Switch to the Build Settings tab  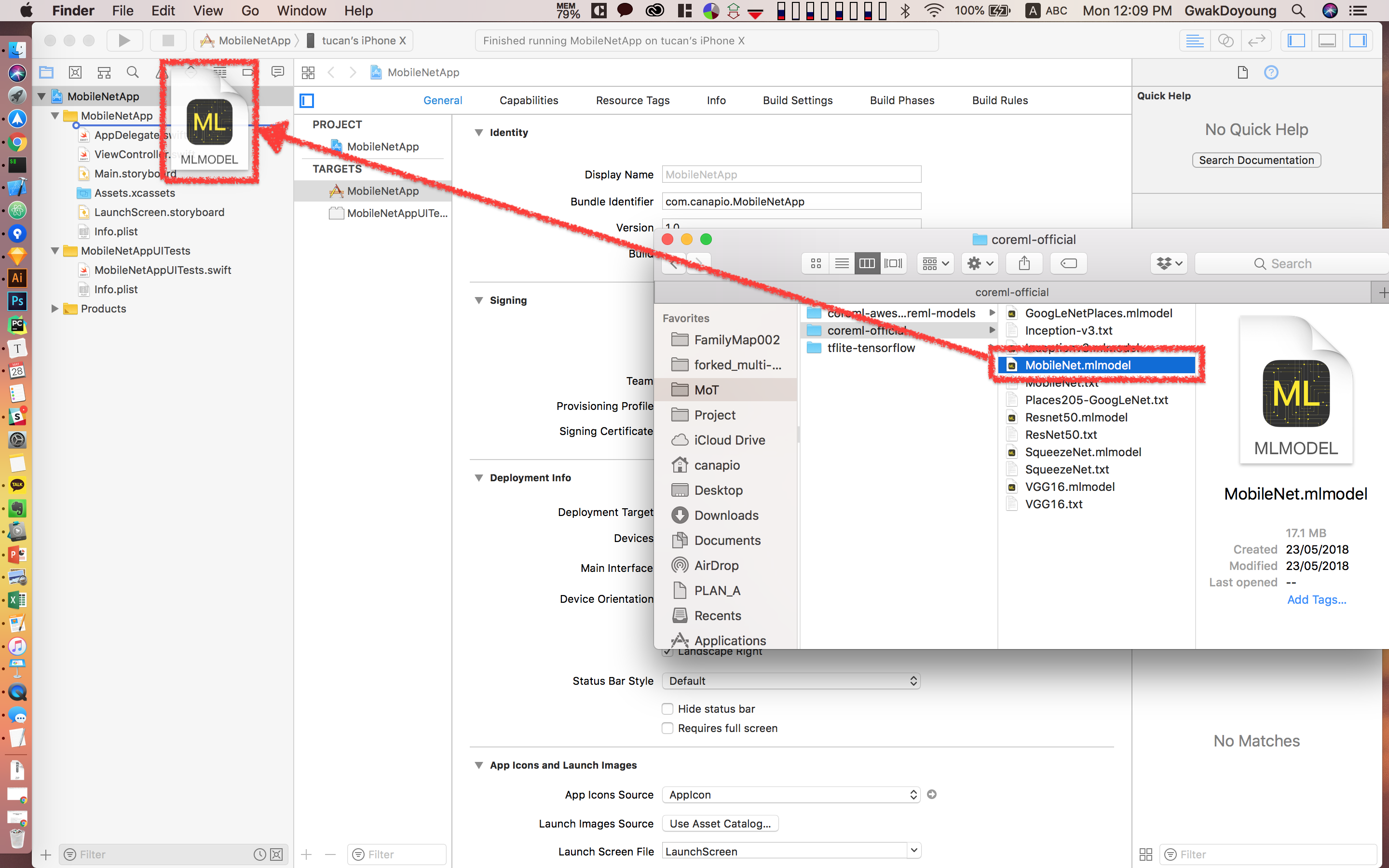click(797, 100)
